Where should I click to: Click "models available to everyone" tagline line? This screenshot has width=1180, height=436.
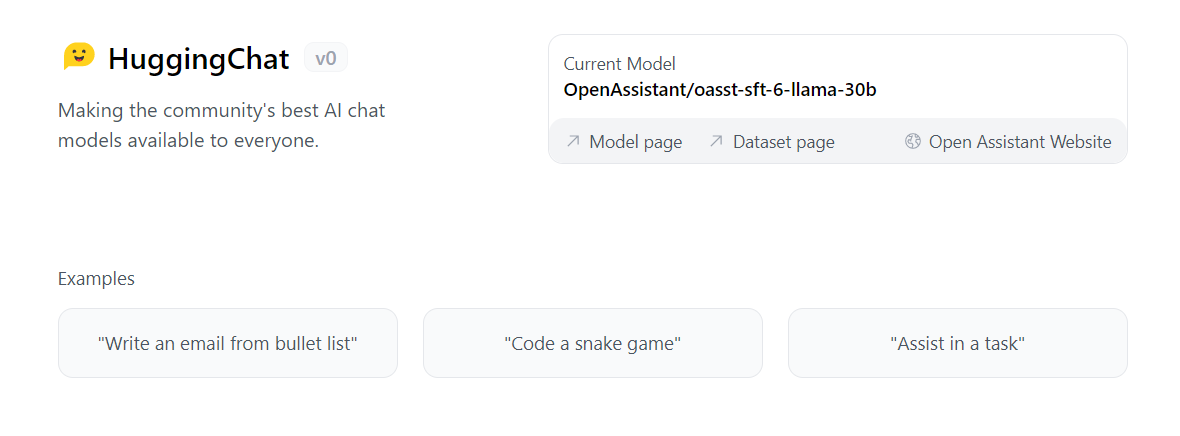pos(188,140)
